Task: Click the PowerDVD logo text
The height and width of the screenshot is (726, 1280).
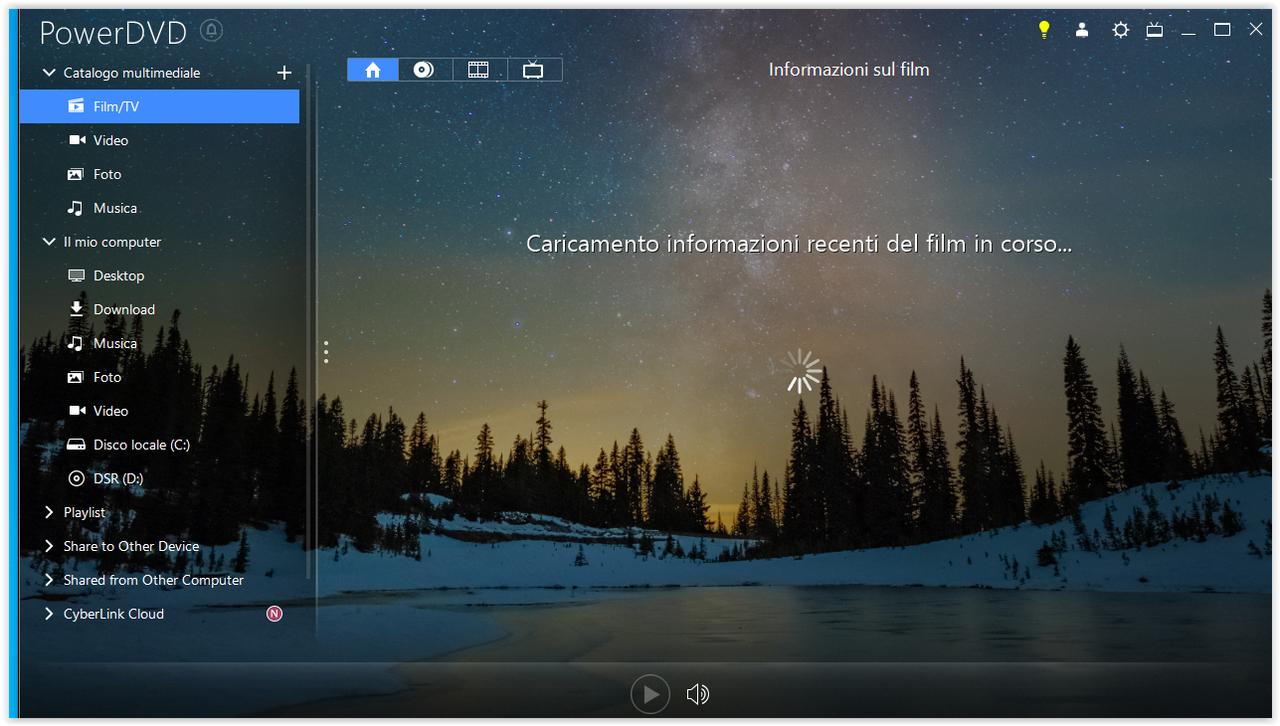Action: 113,32
